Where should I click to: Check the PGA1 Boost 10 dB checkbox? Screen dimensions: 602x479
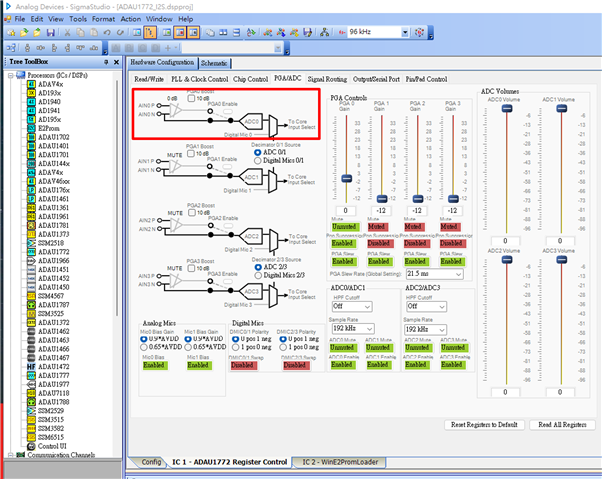(191, 154)
